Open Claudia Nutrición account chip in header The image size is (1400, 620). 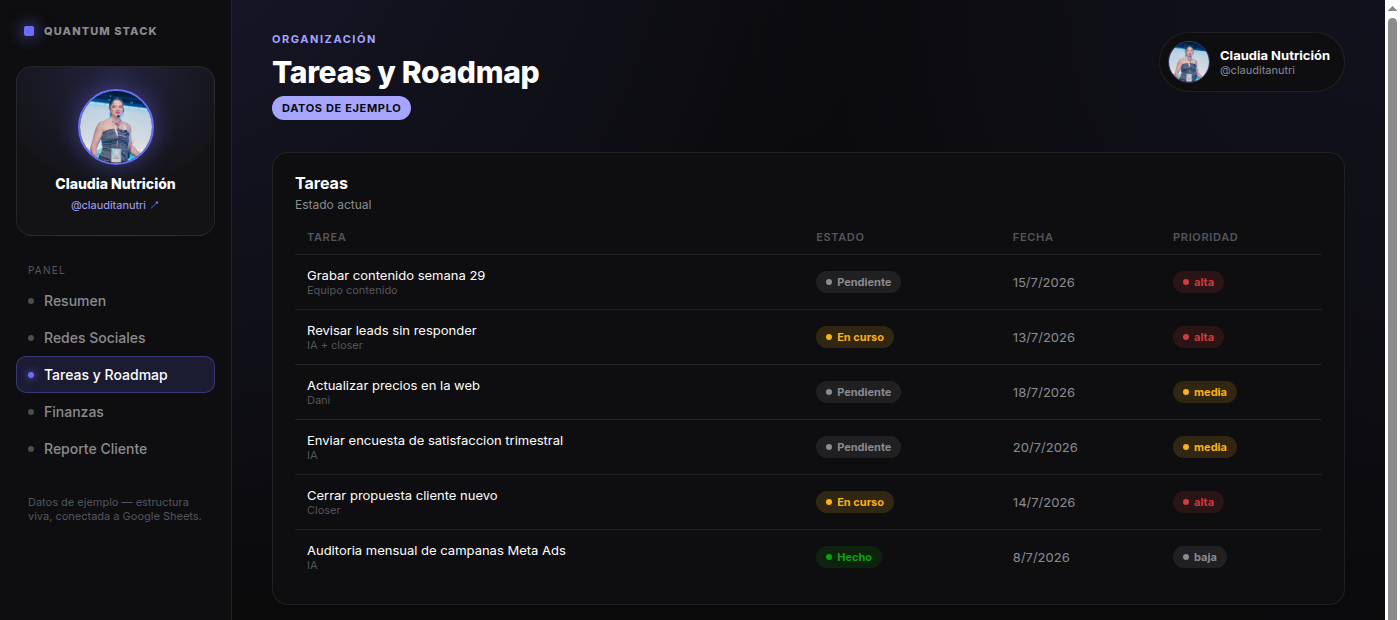(1252, 62)
